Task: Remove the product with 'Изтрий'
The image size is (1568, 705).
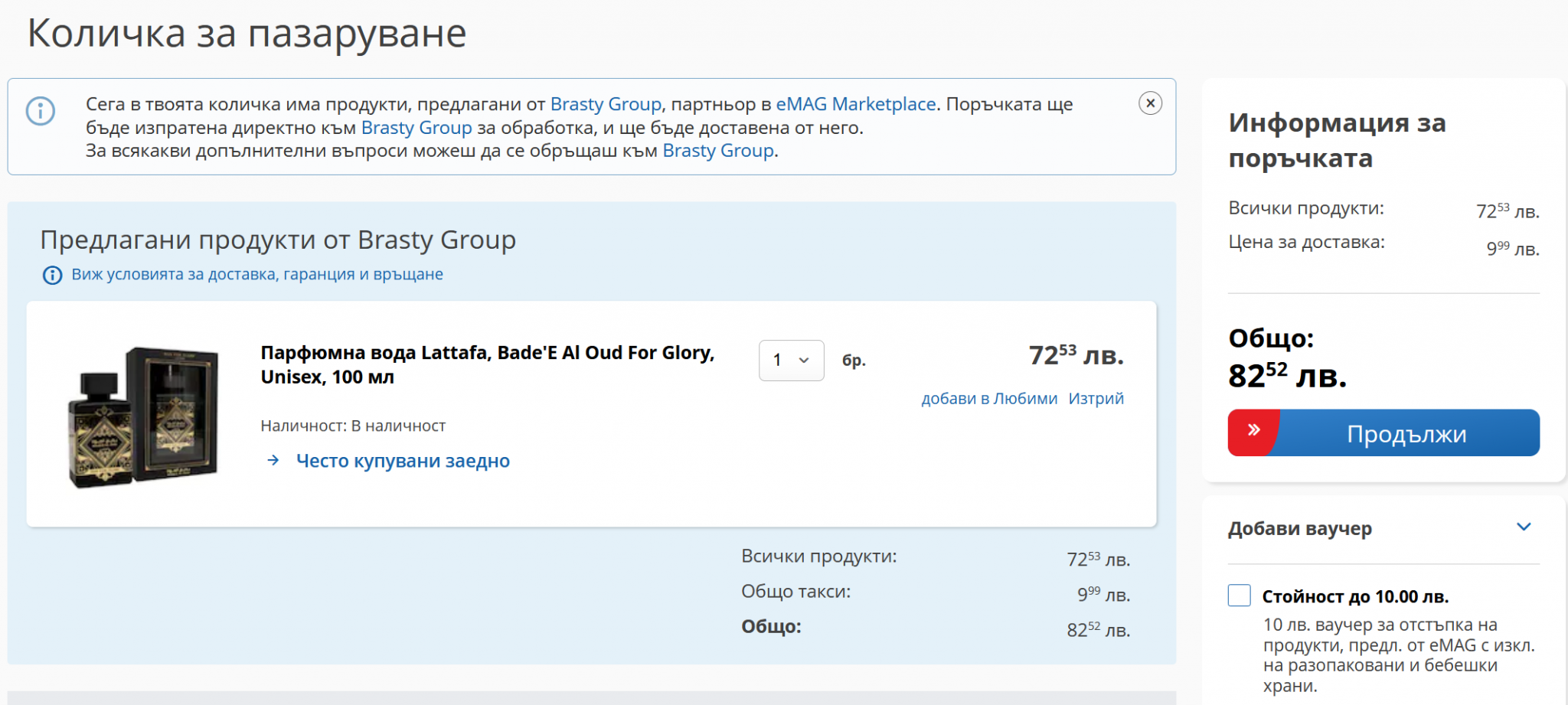Action: [1096, 398]
